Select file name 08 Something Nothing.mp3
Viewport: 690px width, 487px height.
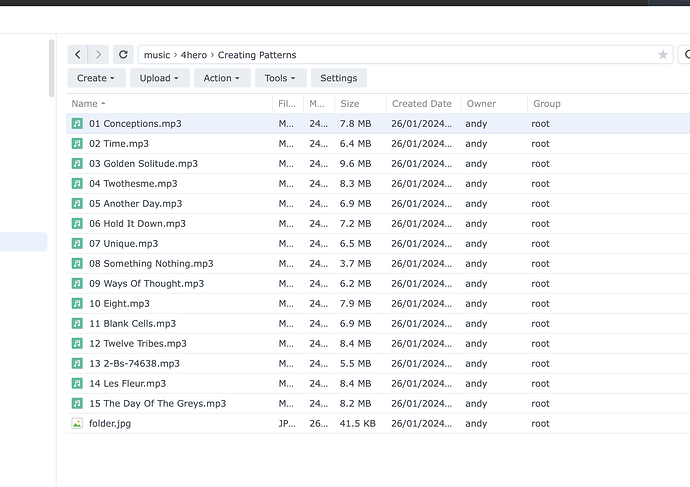151,264
